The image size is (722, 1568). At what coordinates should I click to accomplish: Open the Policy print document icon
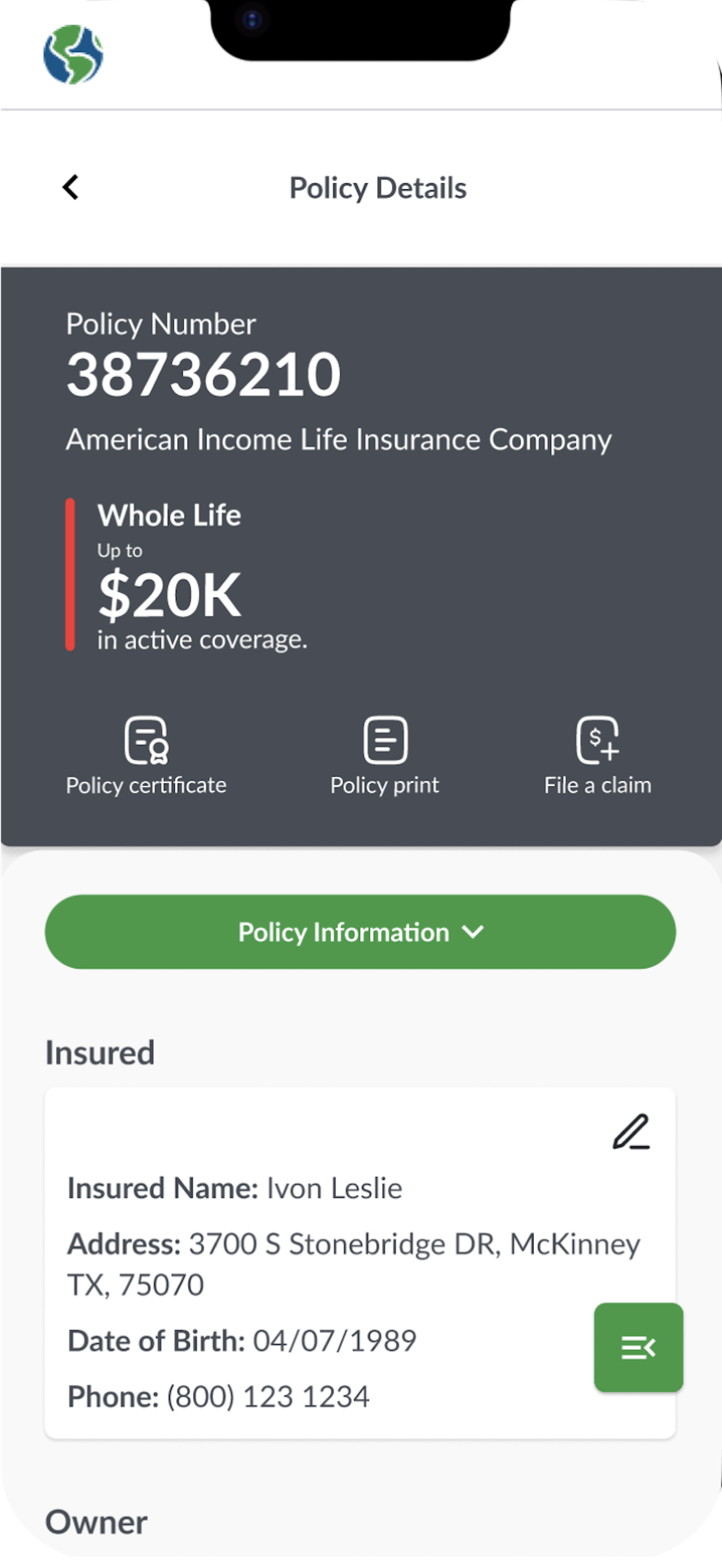(385, 739)
